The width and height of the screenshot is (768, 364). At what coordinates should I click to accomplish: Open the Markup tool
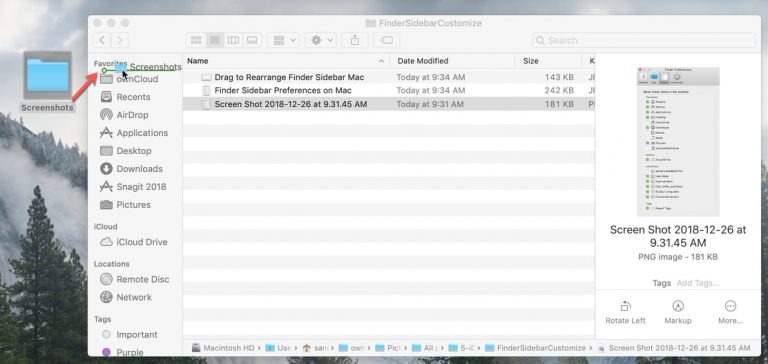point(678,306)
